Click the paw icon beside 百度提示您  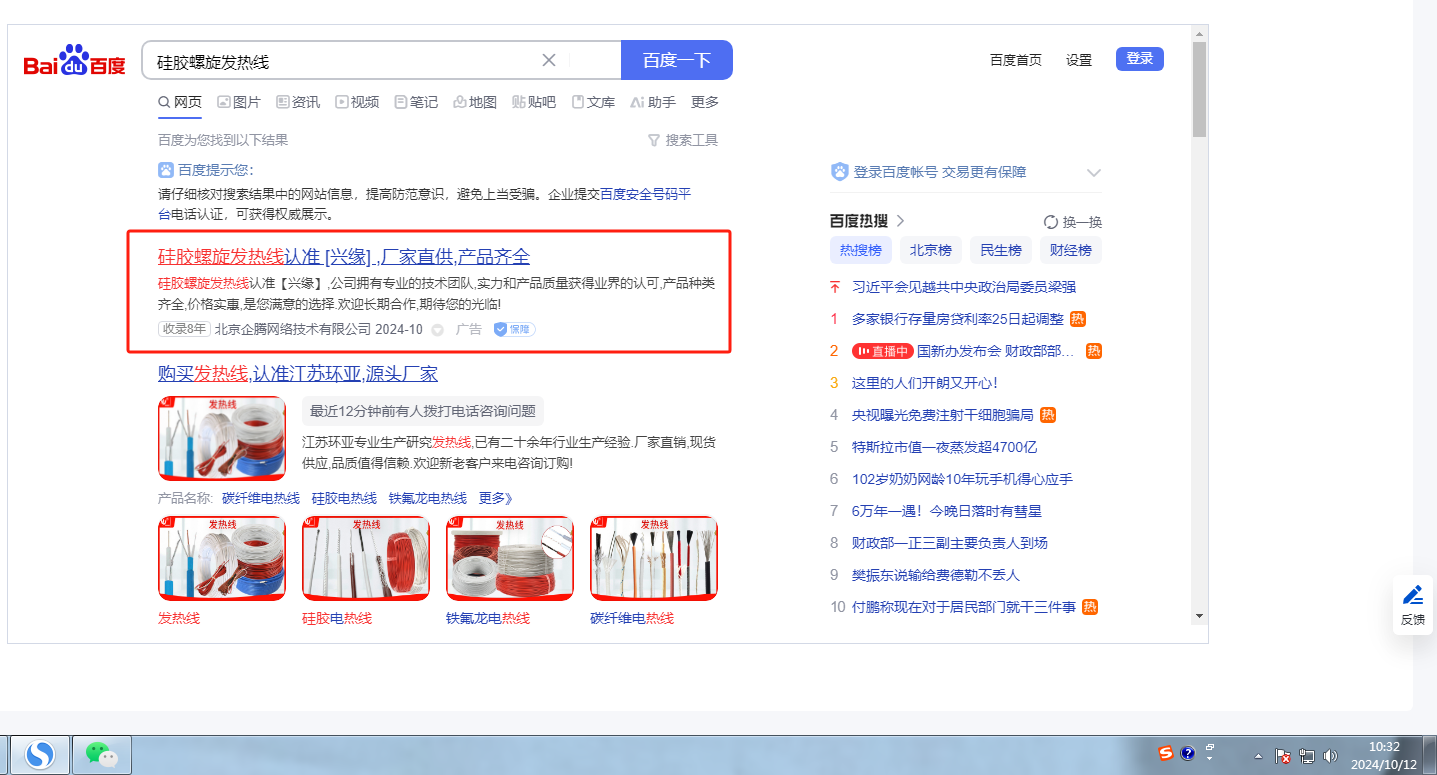click(x=166, y=170)
